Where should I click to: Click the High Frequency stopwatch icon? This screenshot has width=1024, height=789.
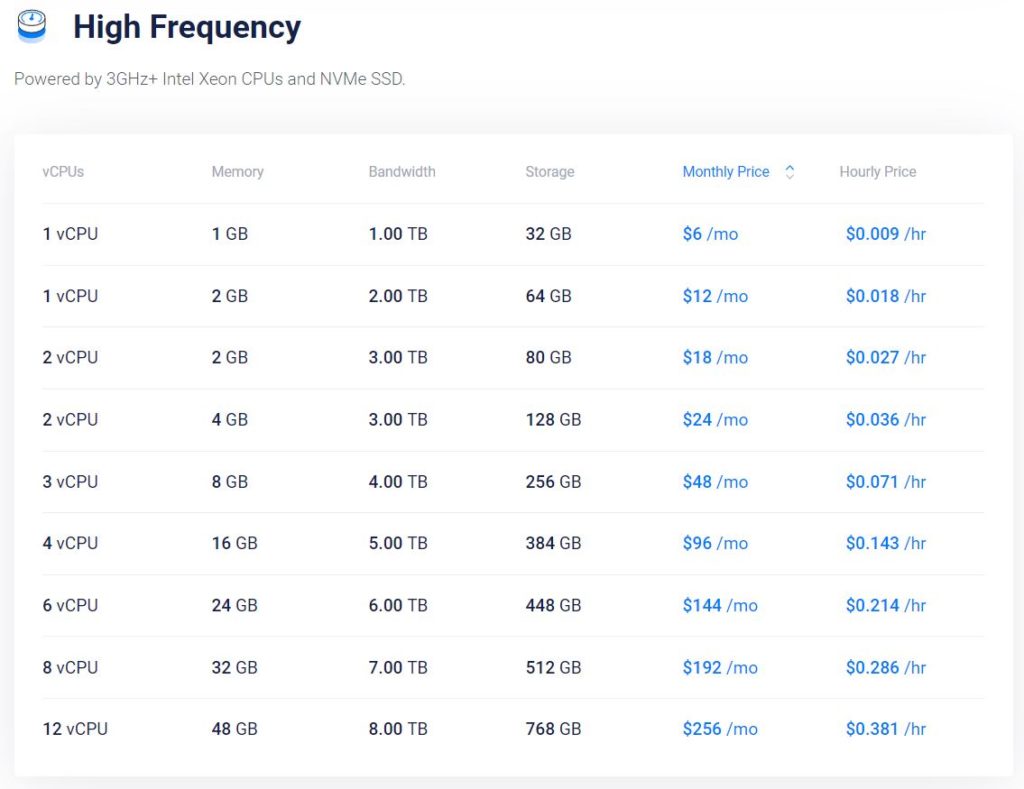tap(31, 26)
